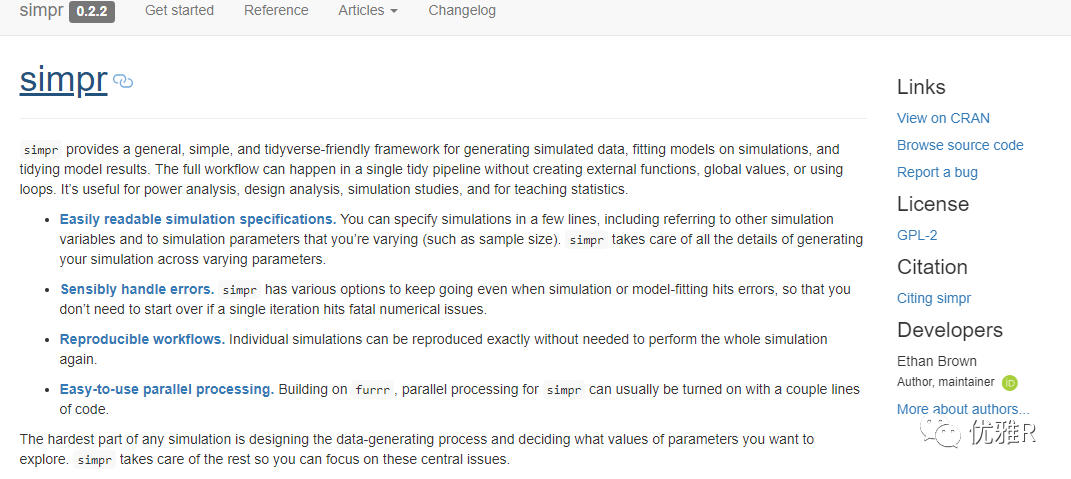Expand the Articles dropdown menu
Viewport: 1071px width, 479px height.
point(368,11)
